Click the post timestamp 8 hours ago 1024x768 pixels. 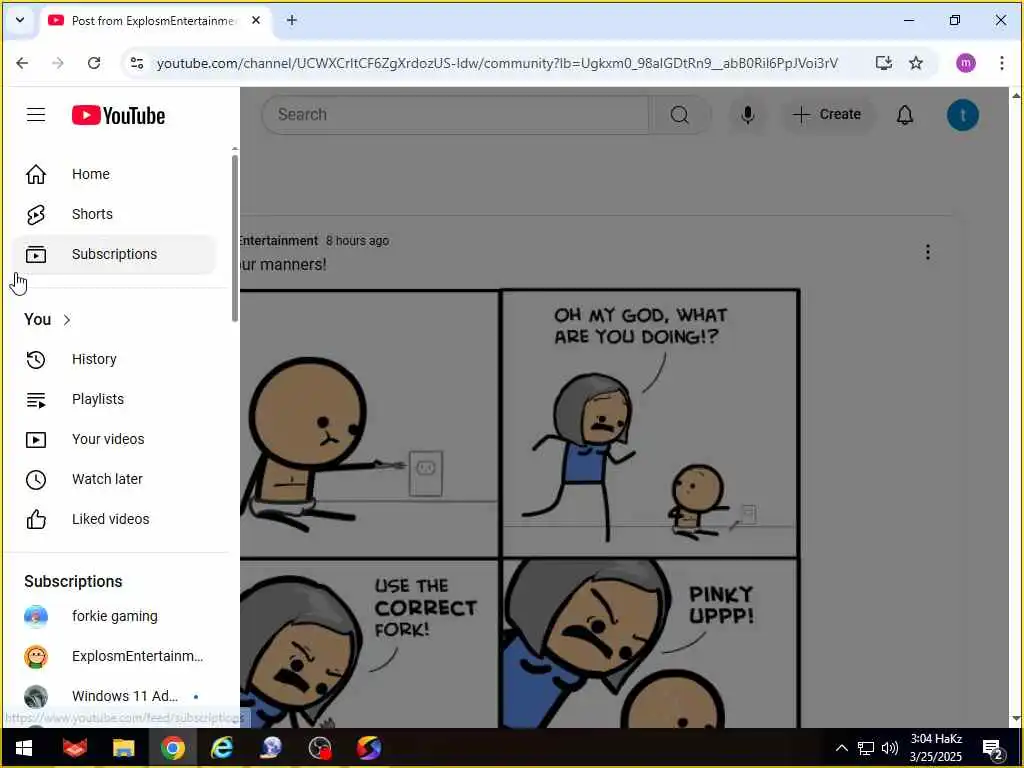pyautogui.click(x=357, y=241)
